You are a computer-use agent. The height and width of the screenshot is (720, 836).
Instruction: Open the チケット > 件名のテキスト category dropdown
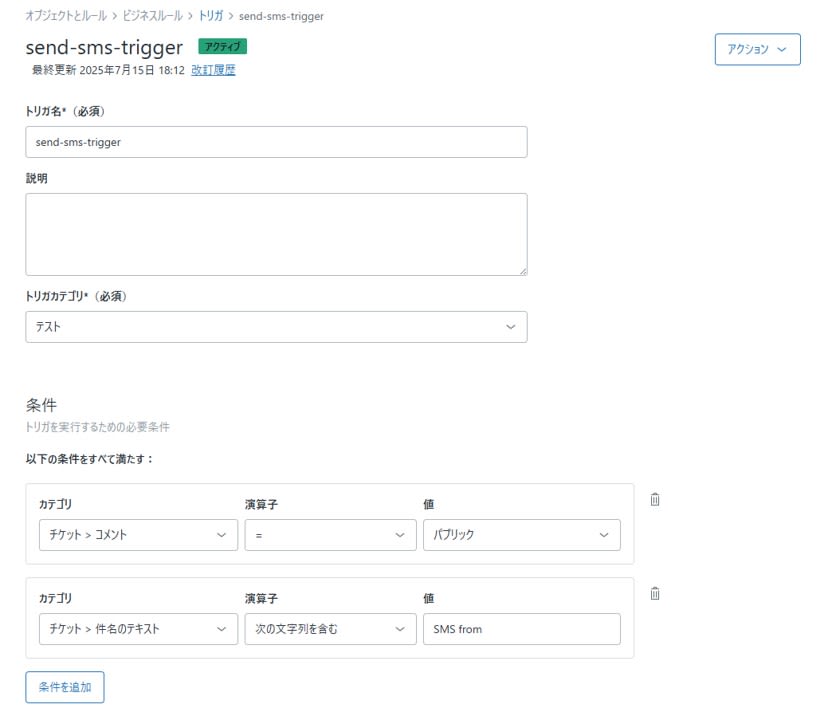[138, 629]
